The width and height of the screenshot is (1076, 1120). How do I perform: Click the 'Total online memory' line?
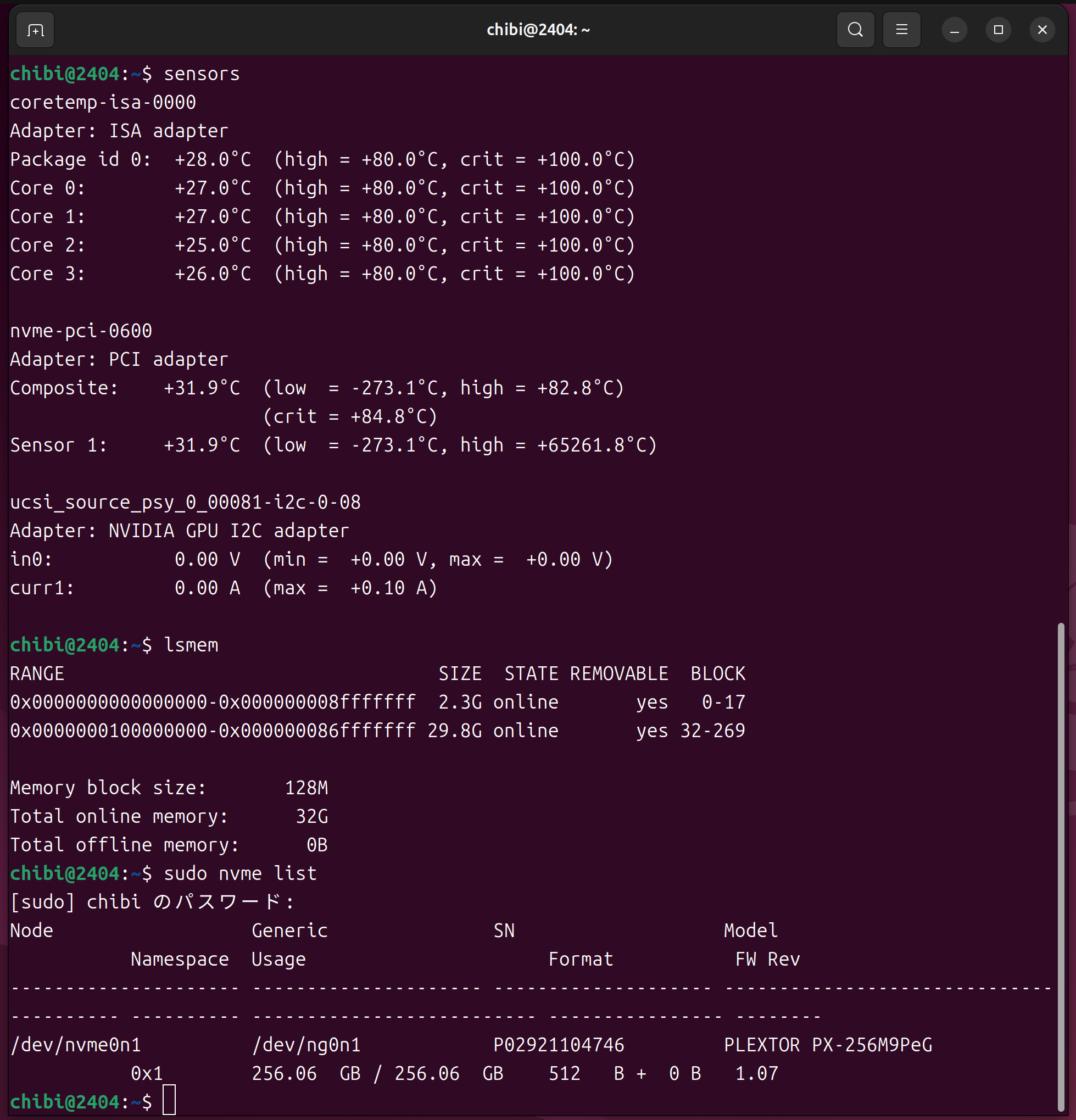tap(169, 816)
